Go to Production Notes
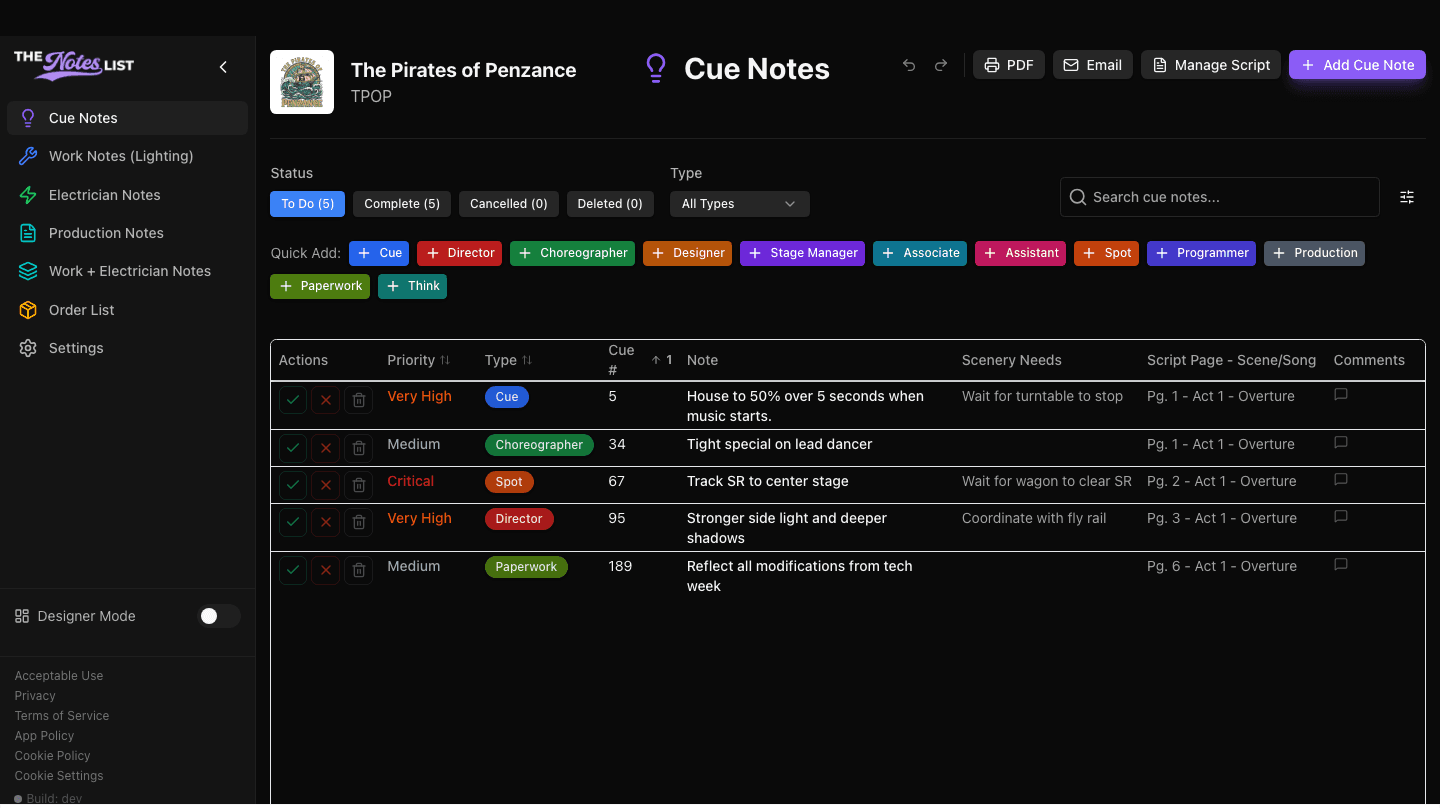This screenshot has width=1440, height=808. tap(128, 233)
